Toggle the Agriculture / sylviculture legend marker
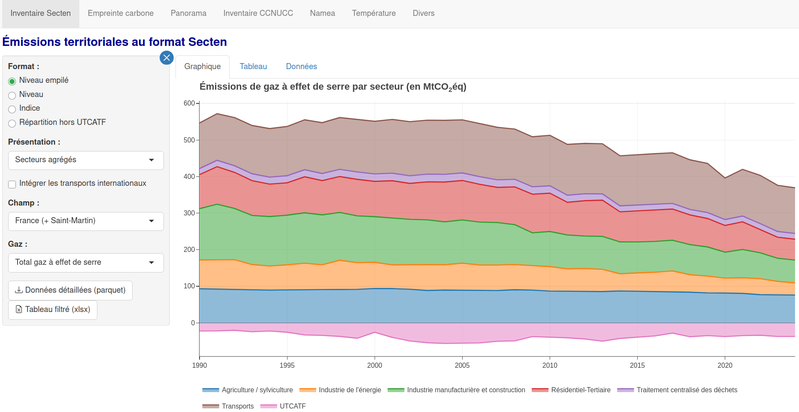This screenshot has width=799, height=412. (210, 389)
